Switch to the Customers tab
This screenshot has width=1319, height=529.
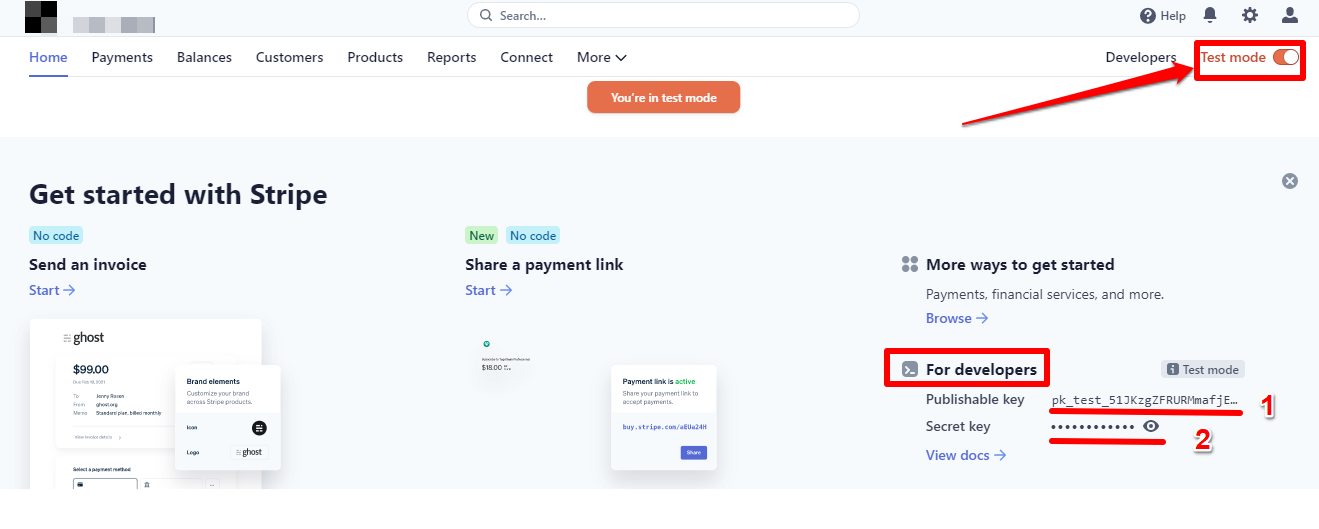[289, 57]
